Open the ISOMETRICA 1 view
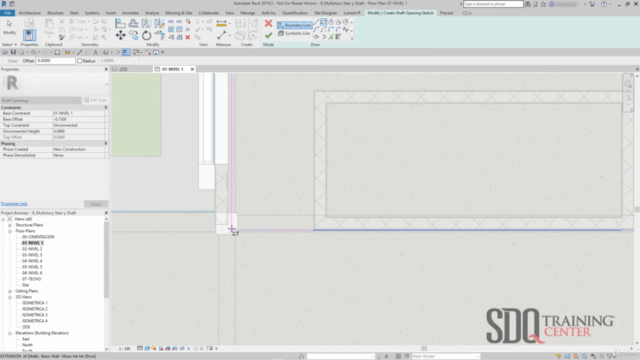The image size is (640, 360). point(35,303)
